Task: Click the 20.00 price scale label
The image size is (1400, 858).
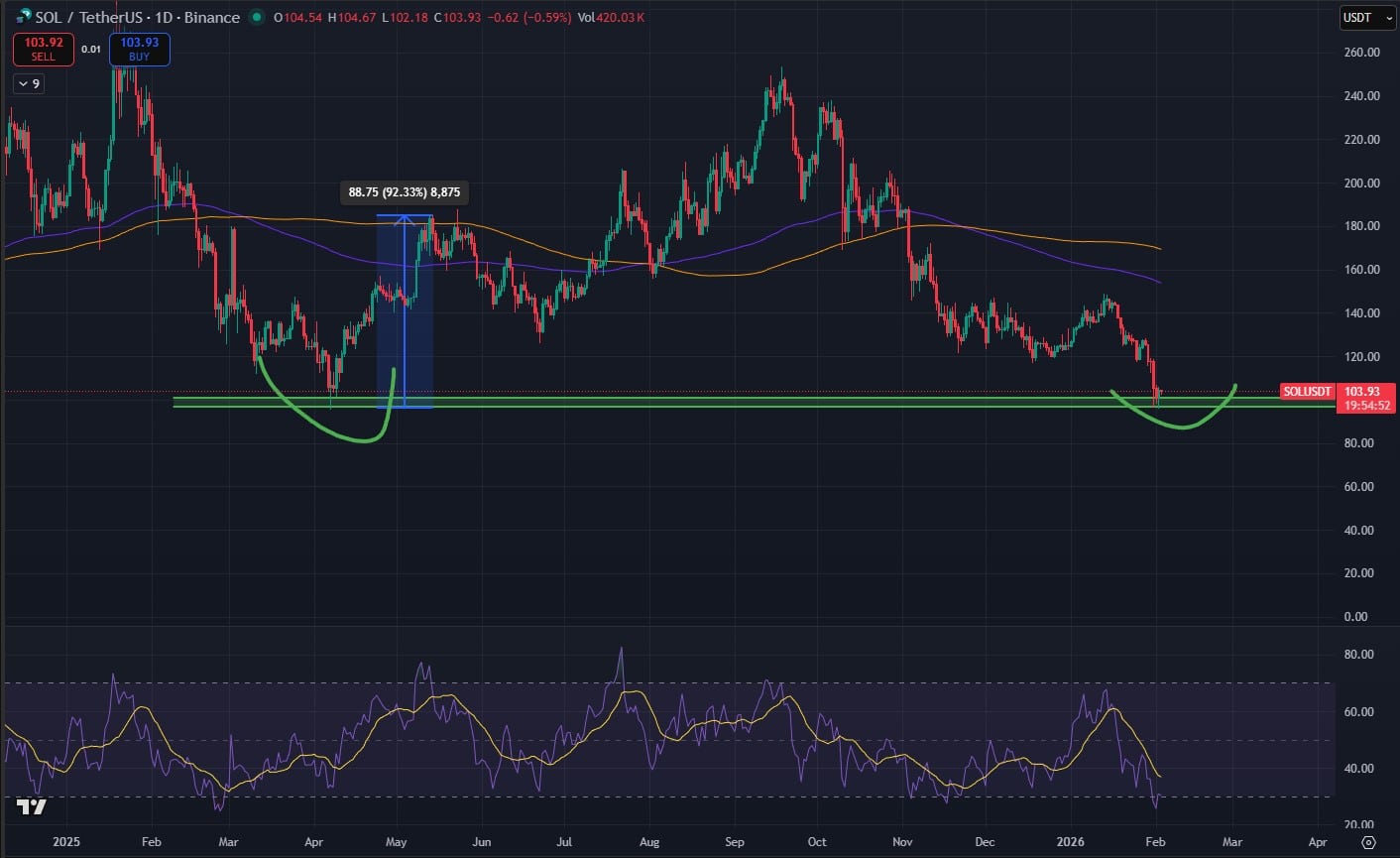Action: 1361,573
